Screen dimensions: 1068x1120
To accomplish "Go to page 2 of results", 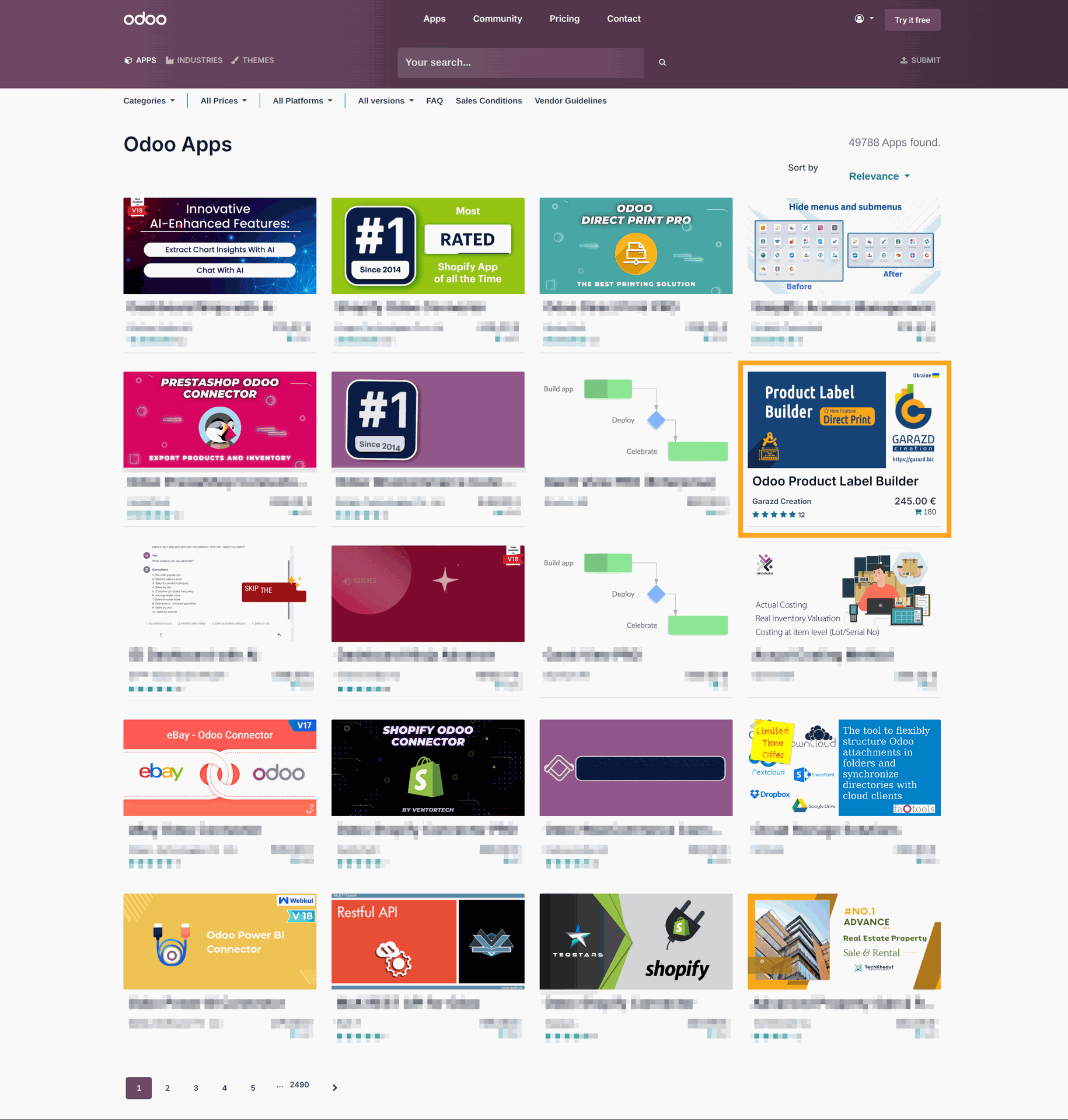I will (x=167, y=1088).
